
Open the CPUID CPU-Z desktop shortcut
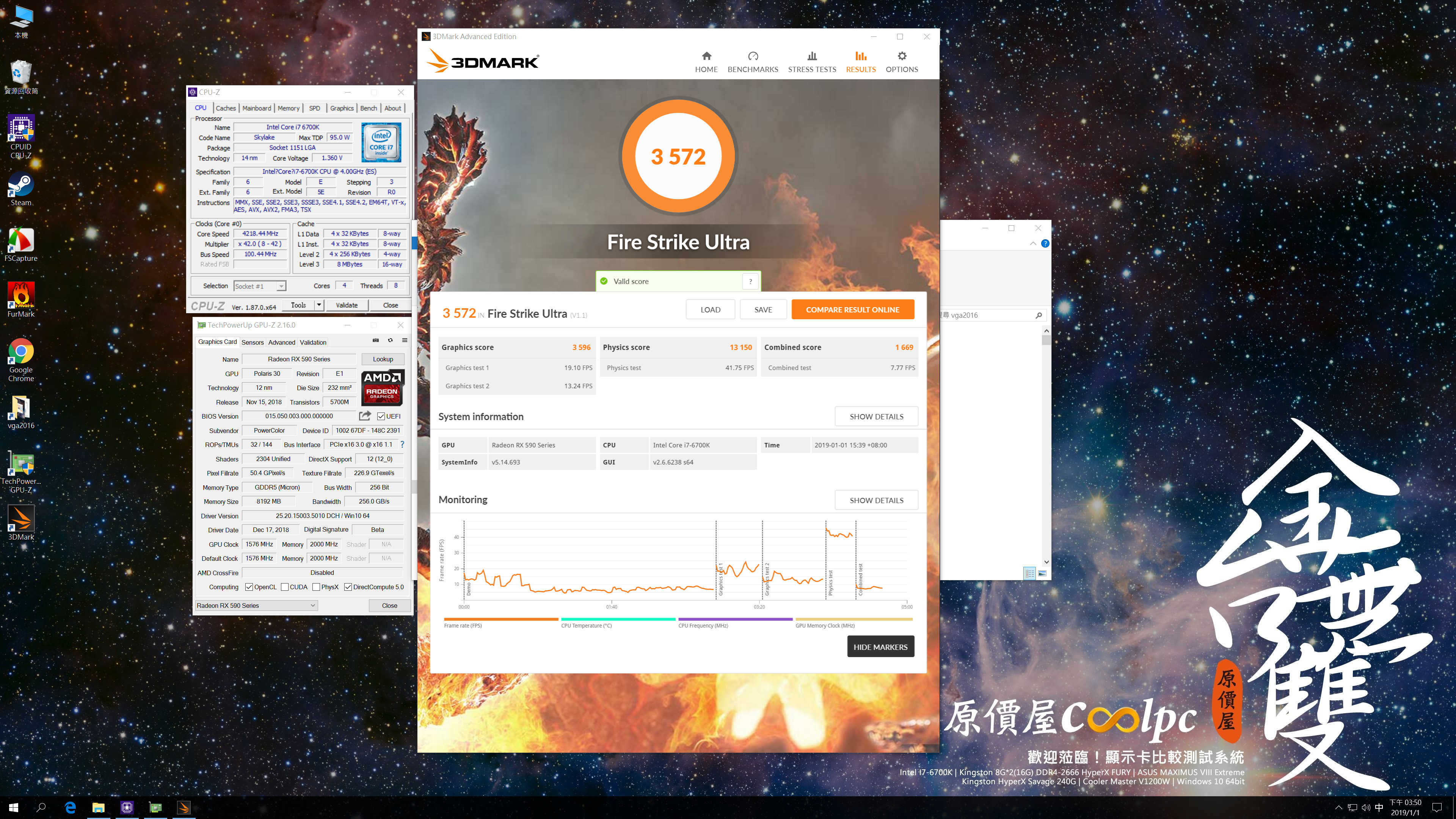click(x=21, y=137)
